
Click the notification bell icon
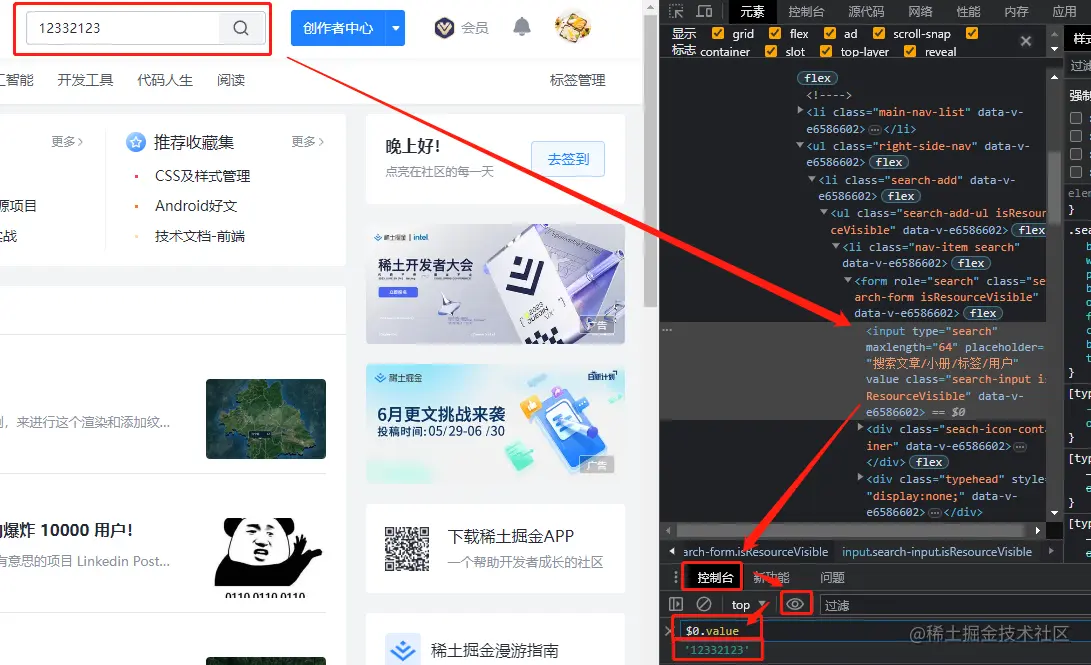coord(521,27)
